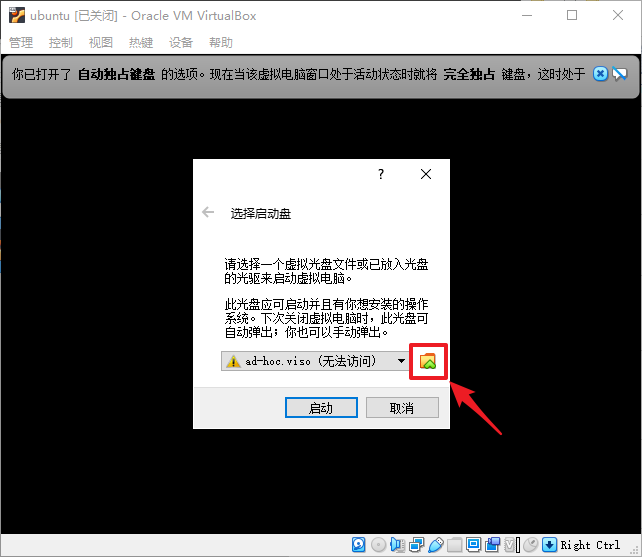
Task: Open the virtual optical disk file chooser
Action: tap(428, 361)
